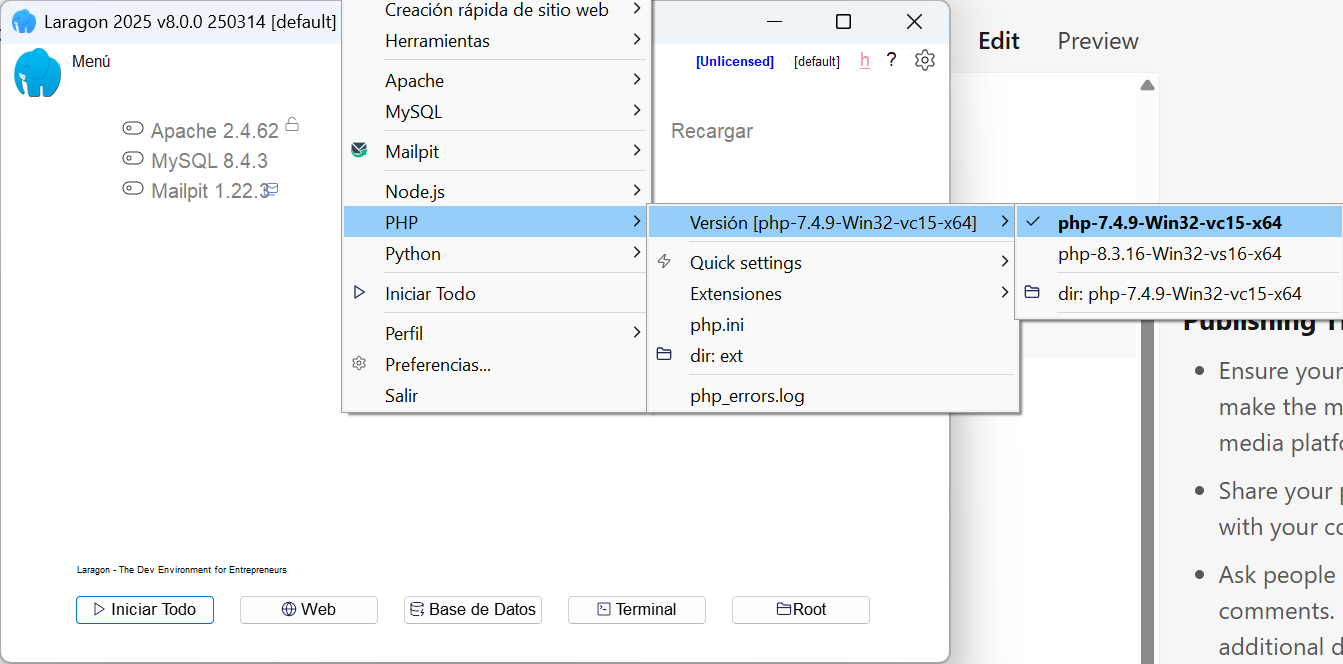
Task: Click the Apache 2.4.62 service name
Action: 215,131
